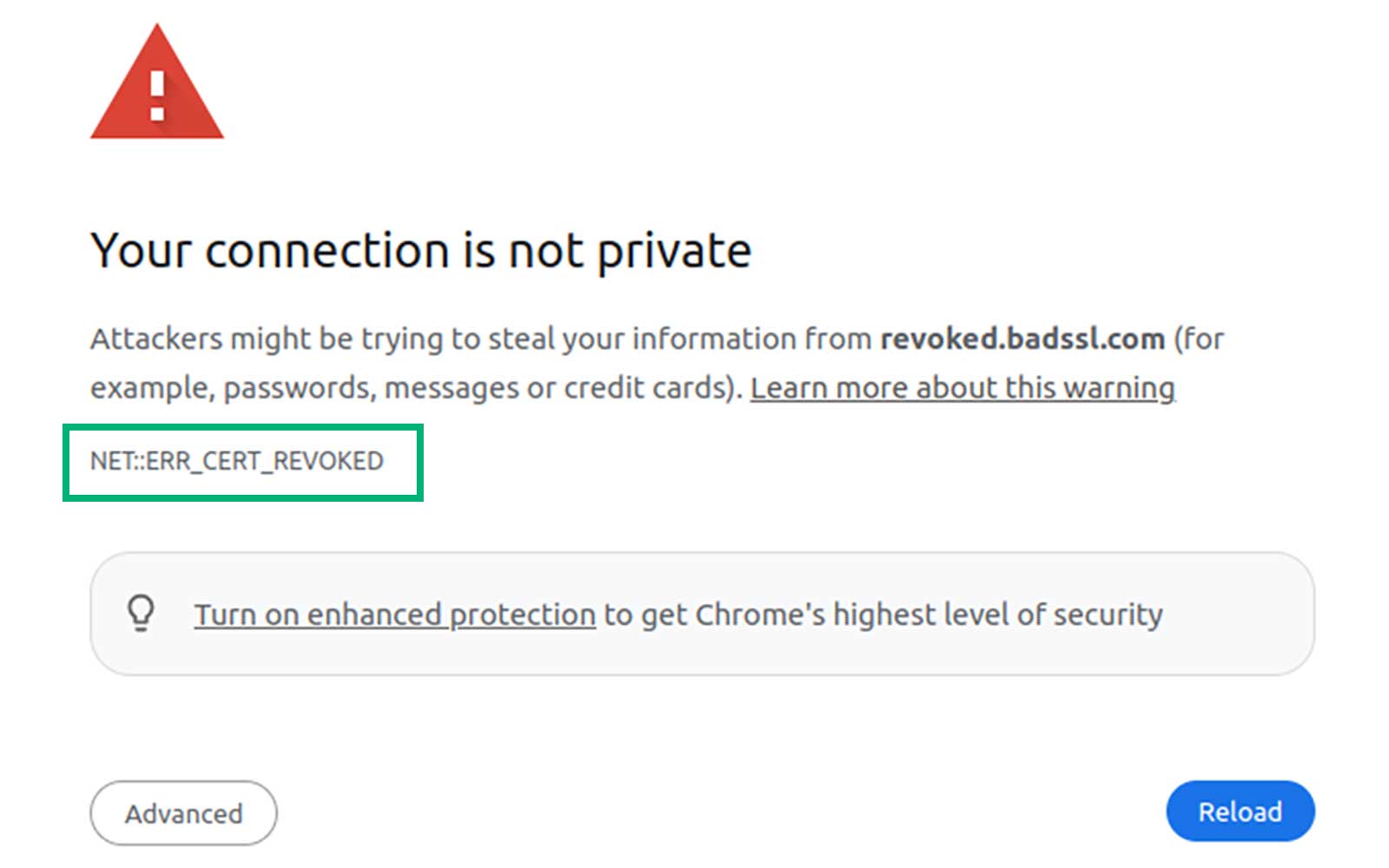Click the word "Your" starting the heading

tap(141, 252)
